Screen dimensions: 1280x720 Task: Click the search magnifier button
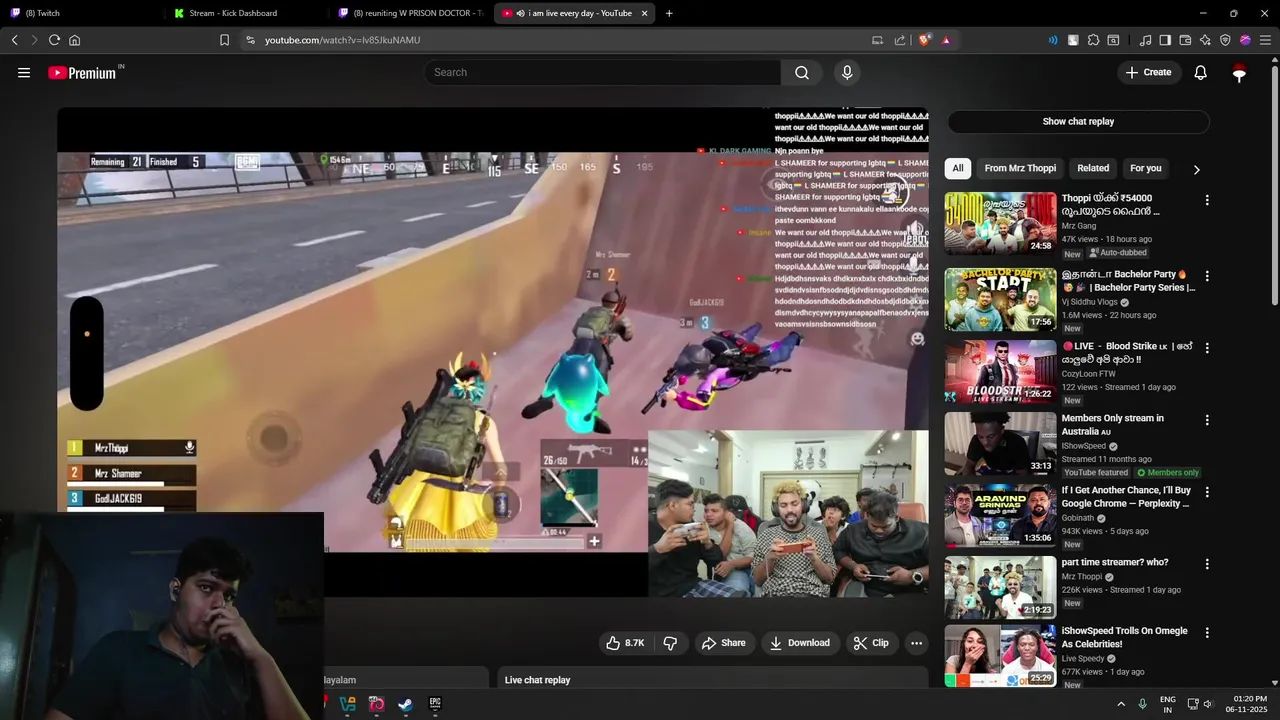coord(802,72)
